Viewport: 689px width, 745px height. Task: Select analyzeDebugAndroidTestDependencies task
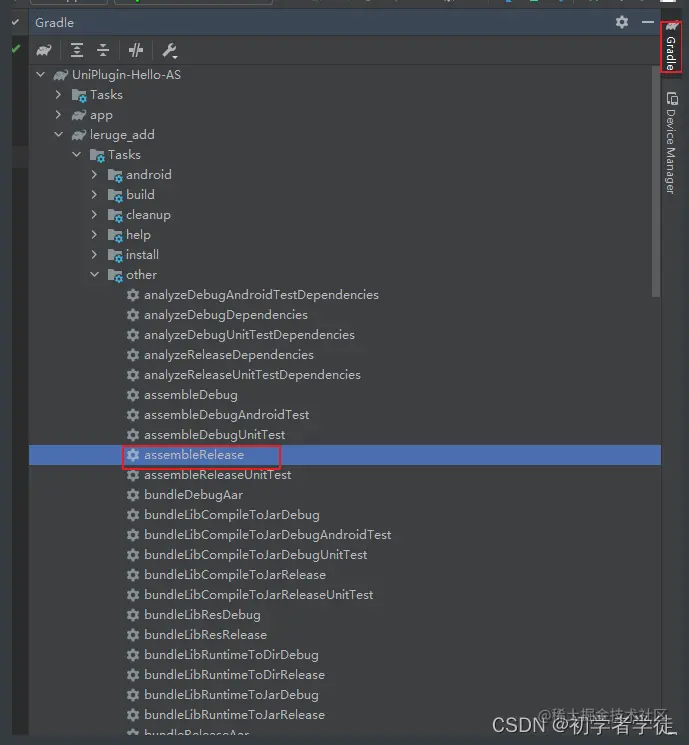pos(261,295)
